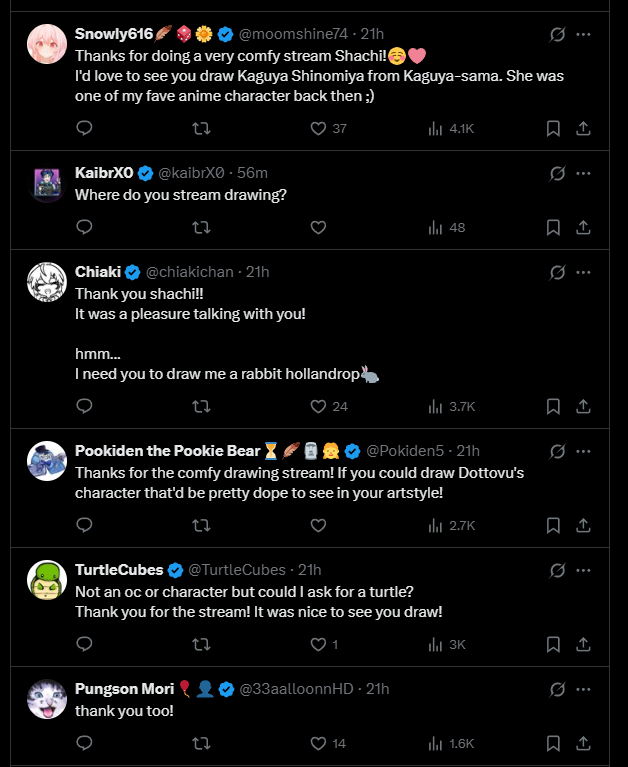
Task: Visit @TurtleCubes handle link
Action: click(x=237, y=569)
